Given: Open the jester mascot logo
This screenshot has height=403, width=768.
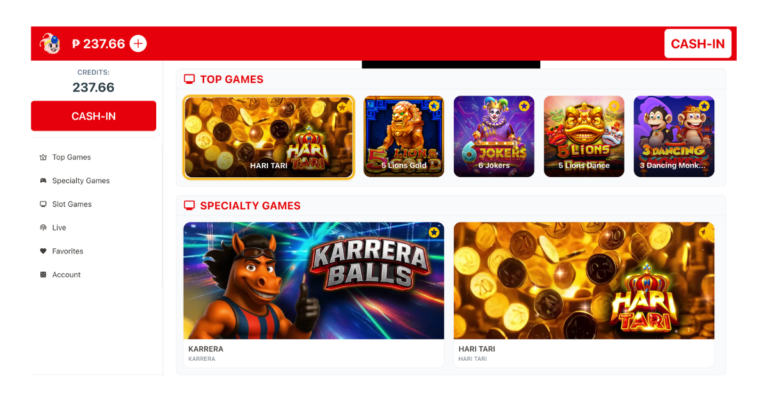Looking at the screenshot, I should (x=50, y=44).
